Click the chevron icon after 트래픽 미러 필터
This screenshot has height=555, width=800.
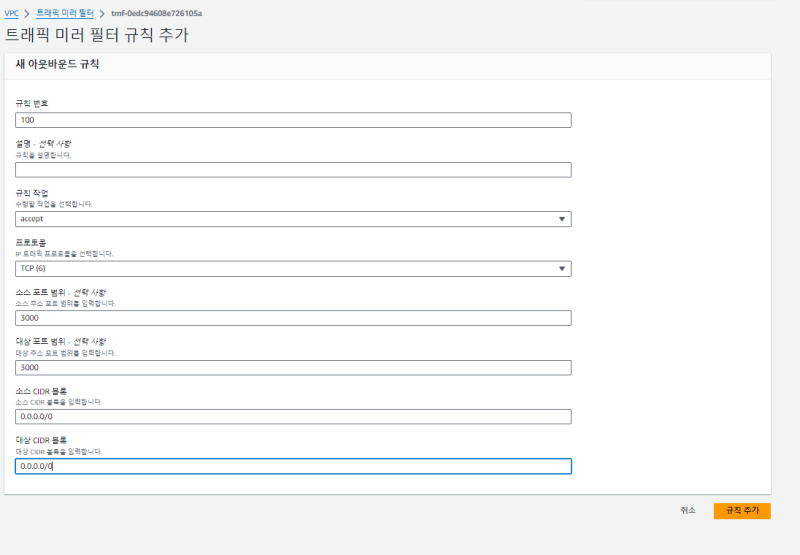click(x=102, y=13)
